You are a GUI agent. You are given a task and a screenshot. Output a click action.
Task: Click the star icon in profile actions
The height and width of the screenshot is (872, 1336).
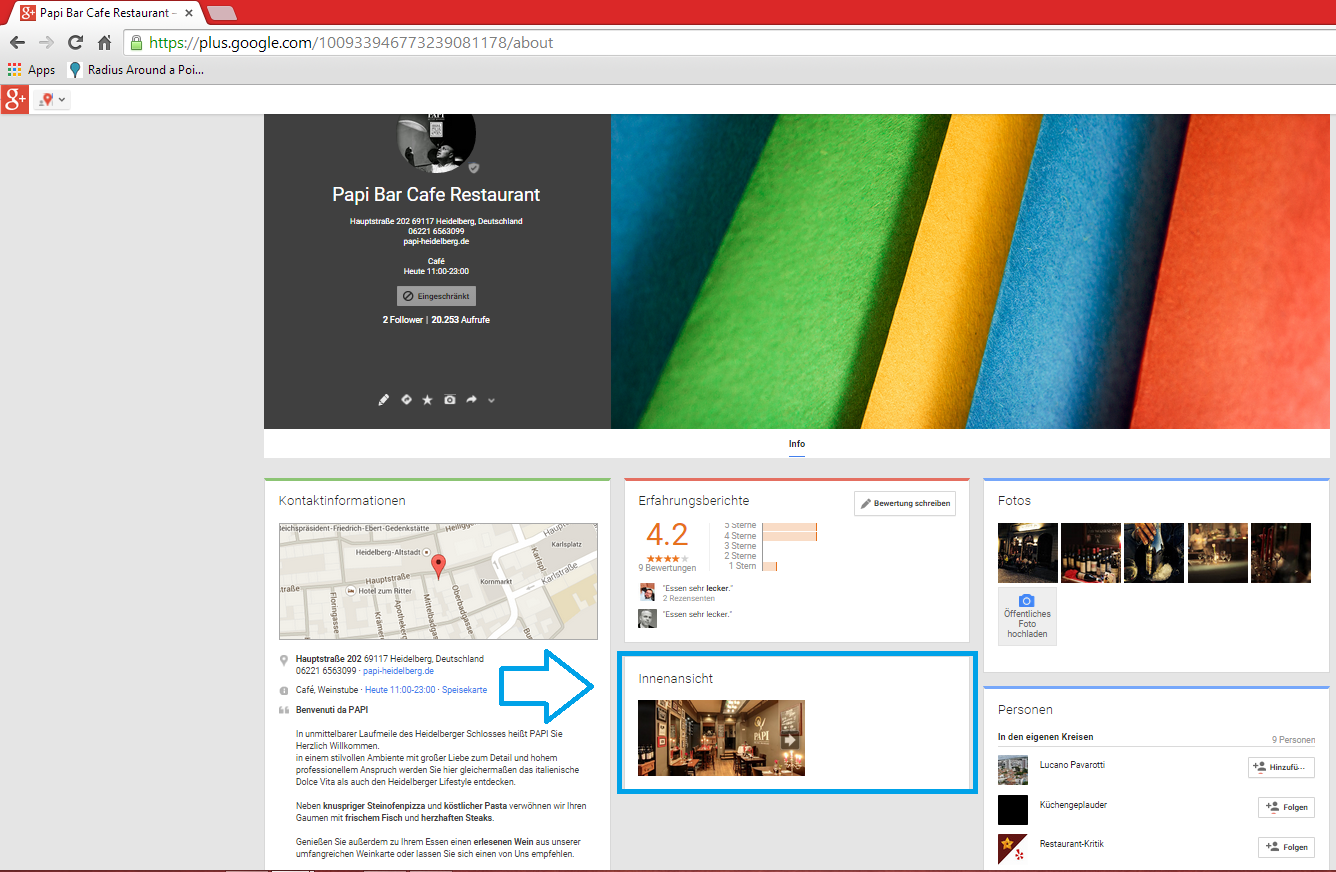pos(428,400)
